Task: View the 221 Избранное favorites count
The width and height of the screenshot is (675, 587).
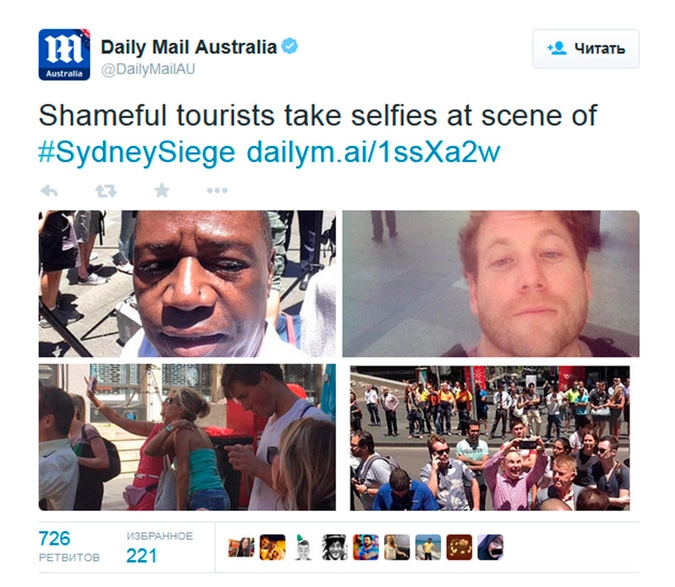Action: pyautogui.click(x=160, y=547)
